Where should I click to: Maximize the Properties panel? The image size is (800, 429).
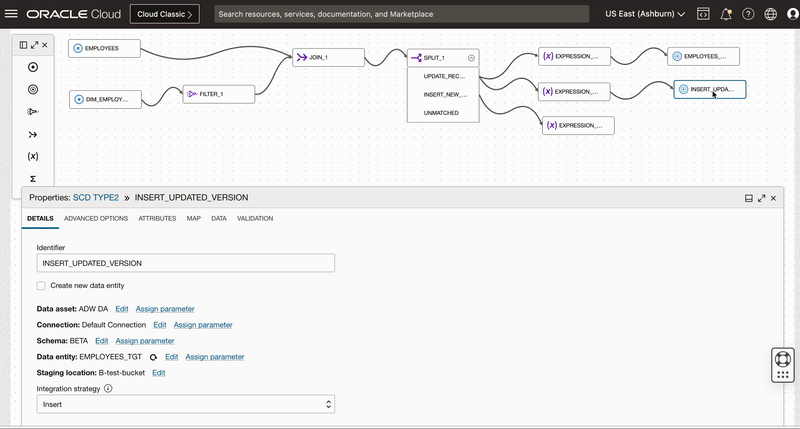pos(761,198)
